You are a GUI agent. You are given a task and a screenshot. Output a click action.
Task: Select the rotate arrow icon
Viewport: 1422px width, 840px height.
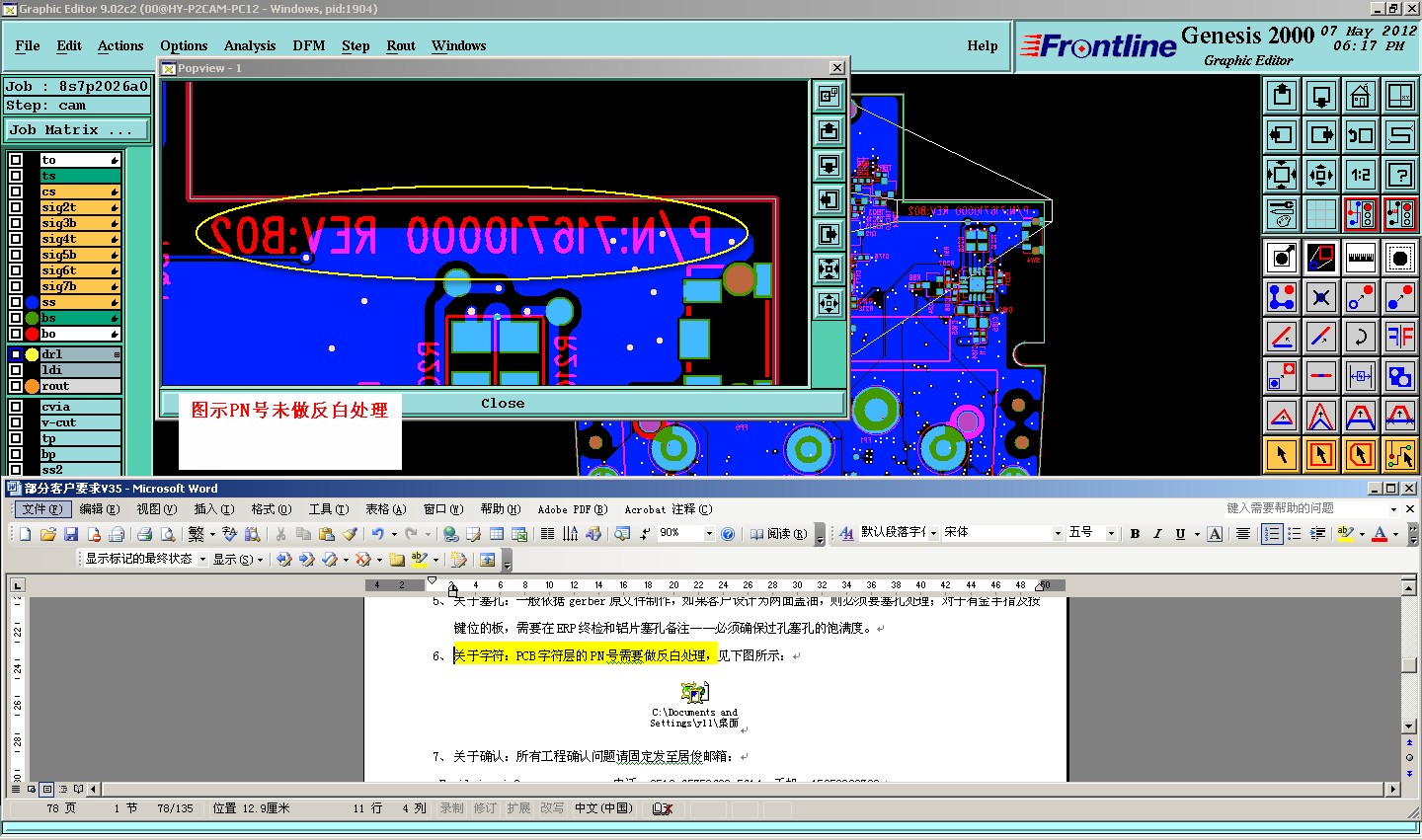[x=1361, y=337]
